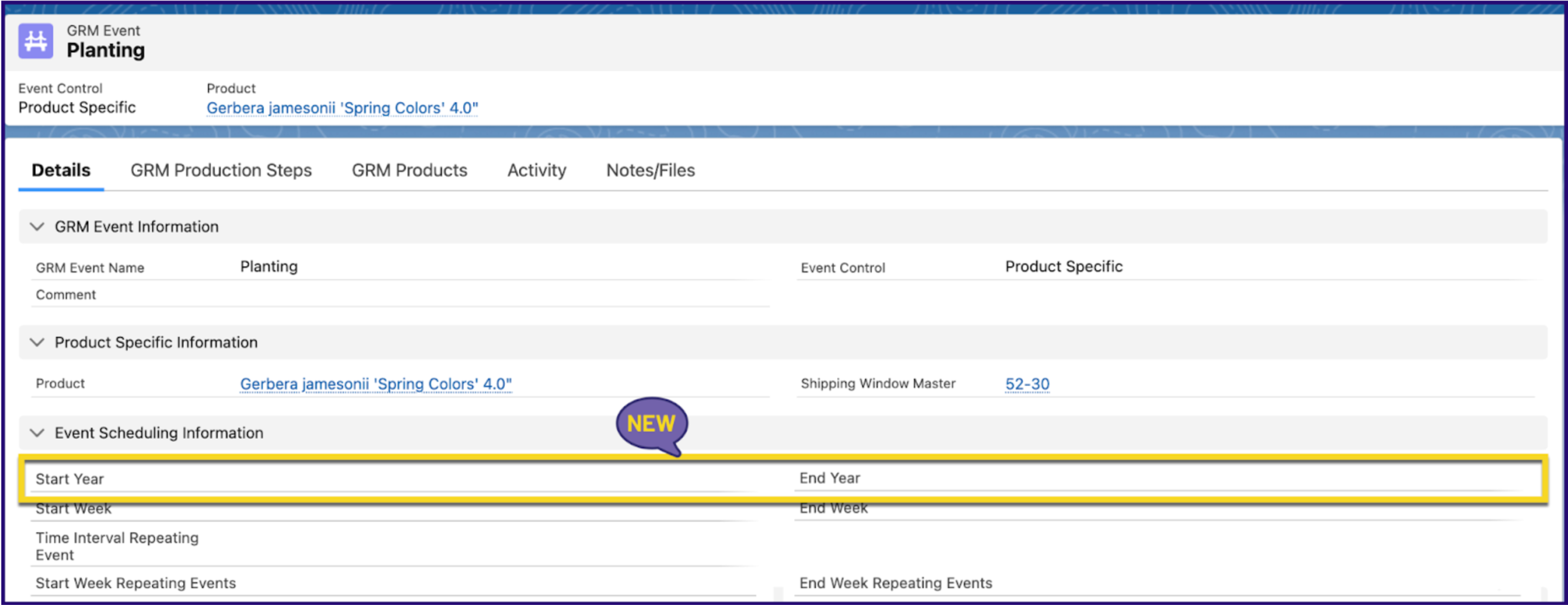Click the Start Week field label

point(73,509)
